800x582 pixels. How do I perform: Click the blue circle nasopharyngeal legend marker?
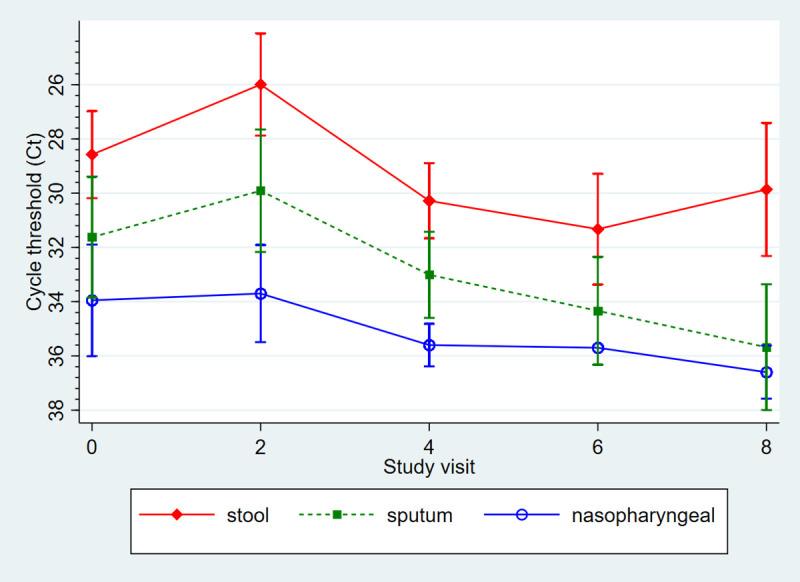point(522,515)
